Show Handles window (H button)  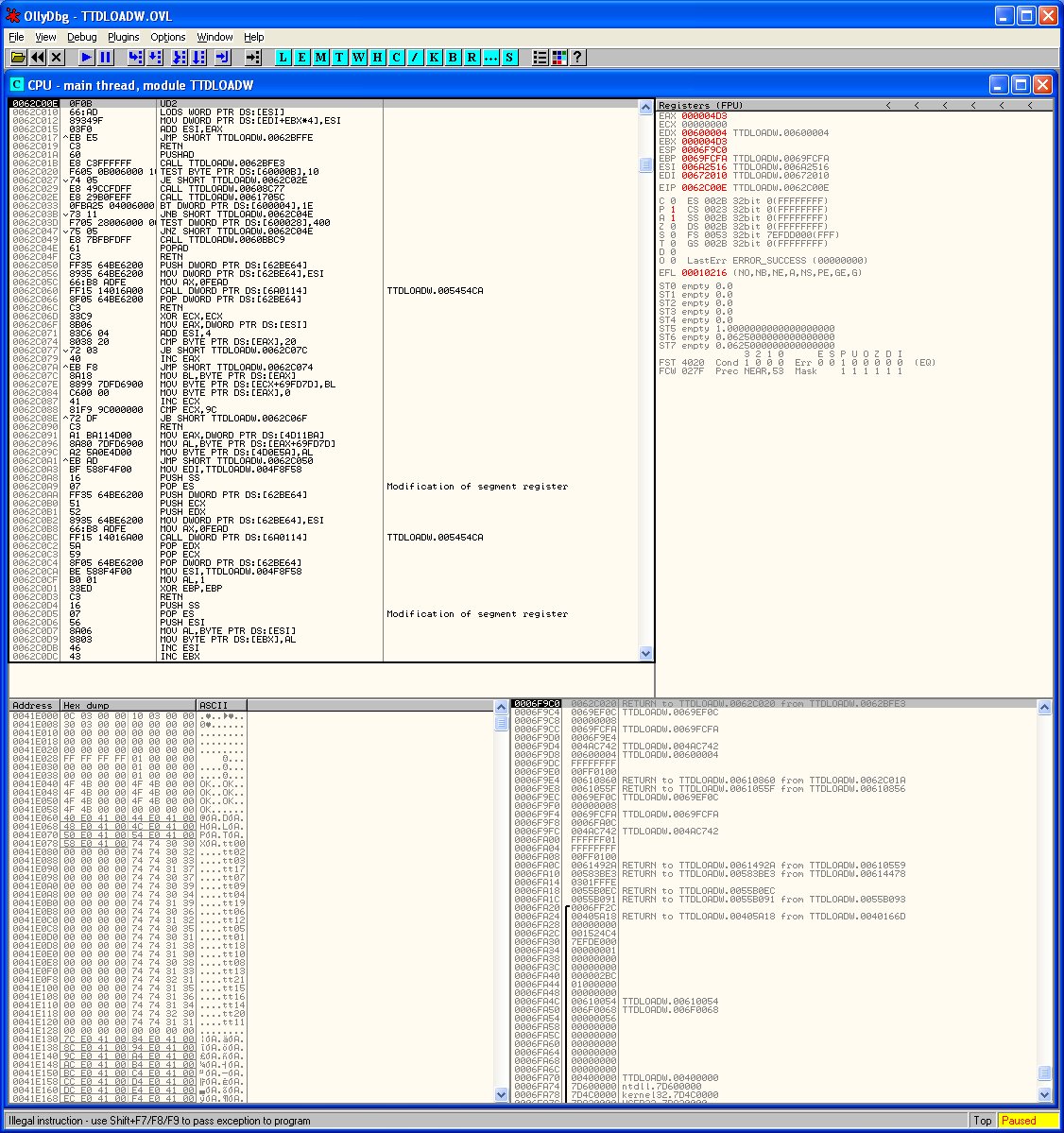(x=377, y=57)
